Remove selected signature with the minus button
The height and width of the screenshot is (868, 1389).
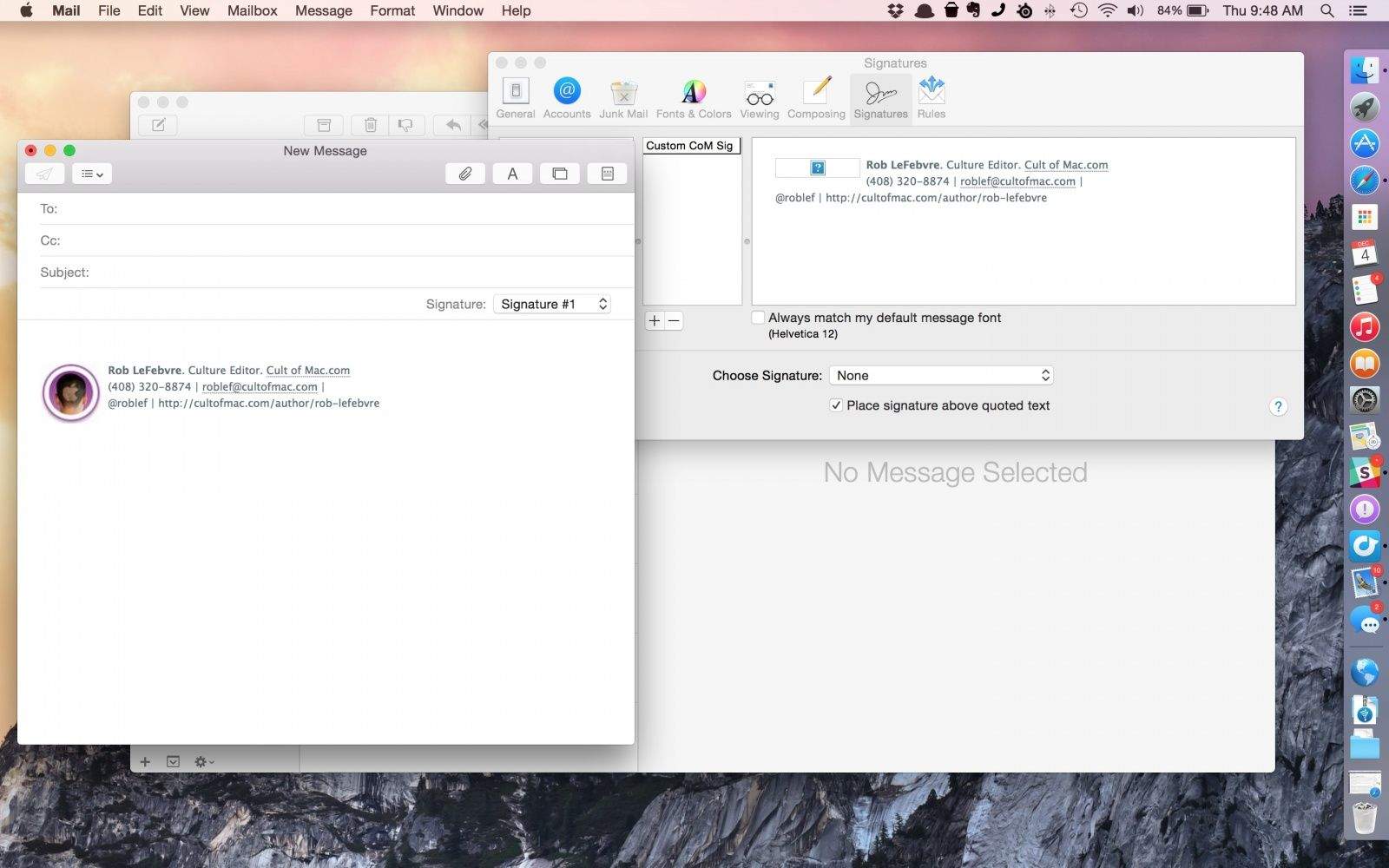[x=675, y=320]
